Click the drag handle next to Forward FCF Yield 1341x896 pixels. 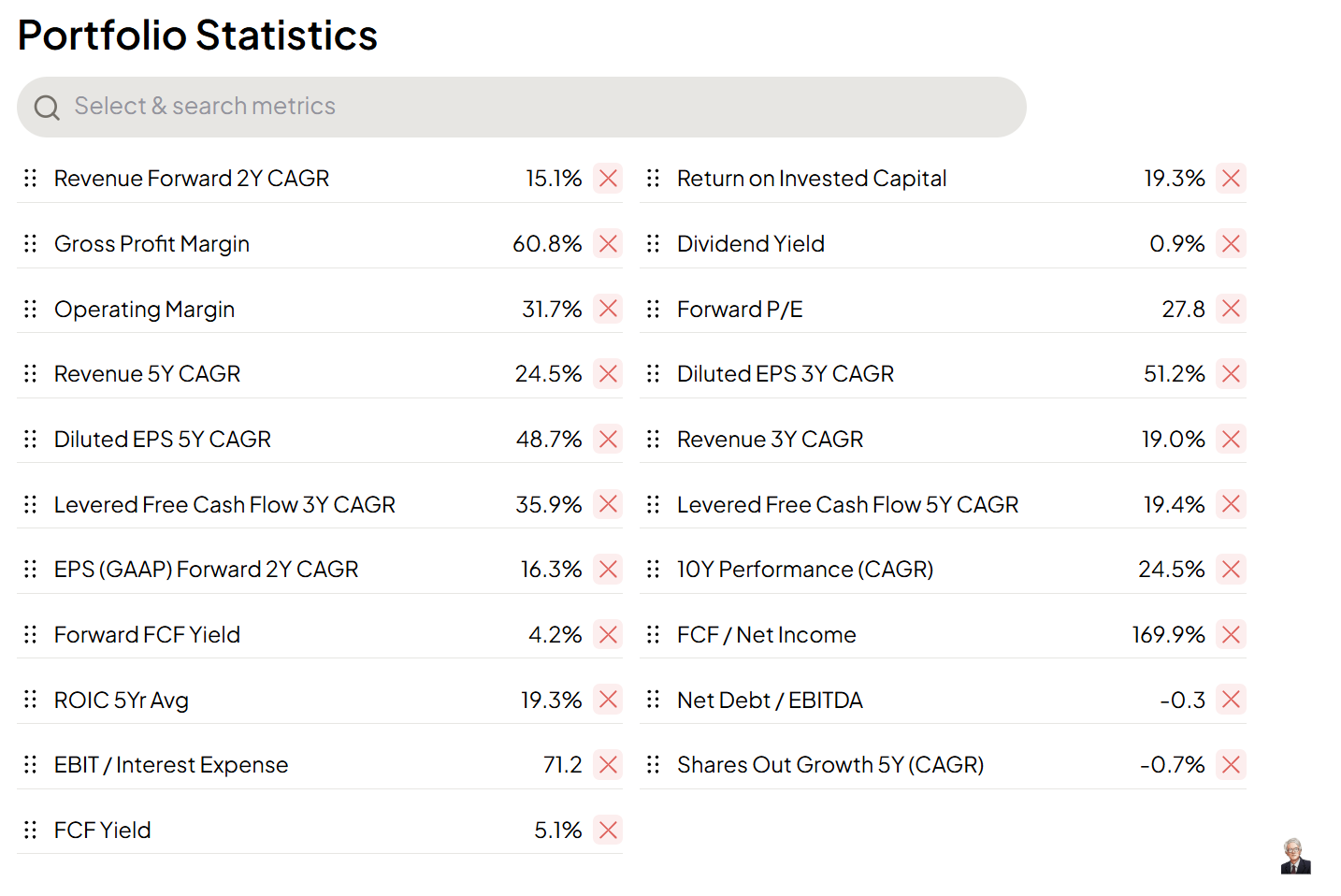tap(31, 635)
